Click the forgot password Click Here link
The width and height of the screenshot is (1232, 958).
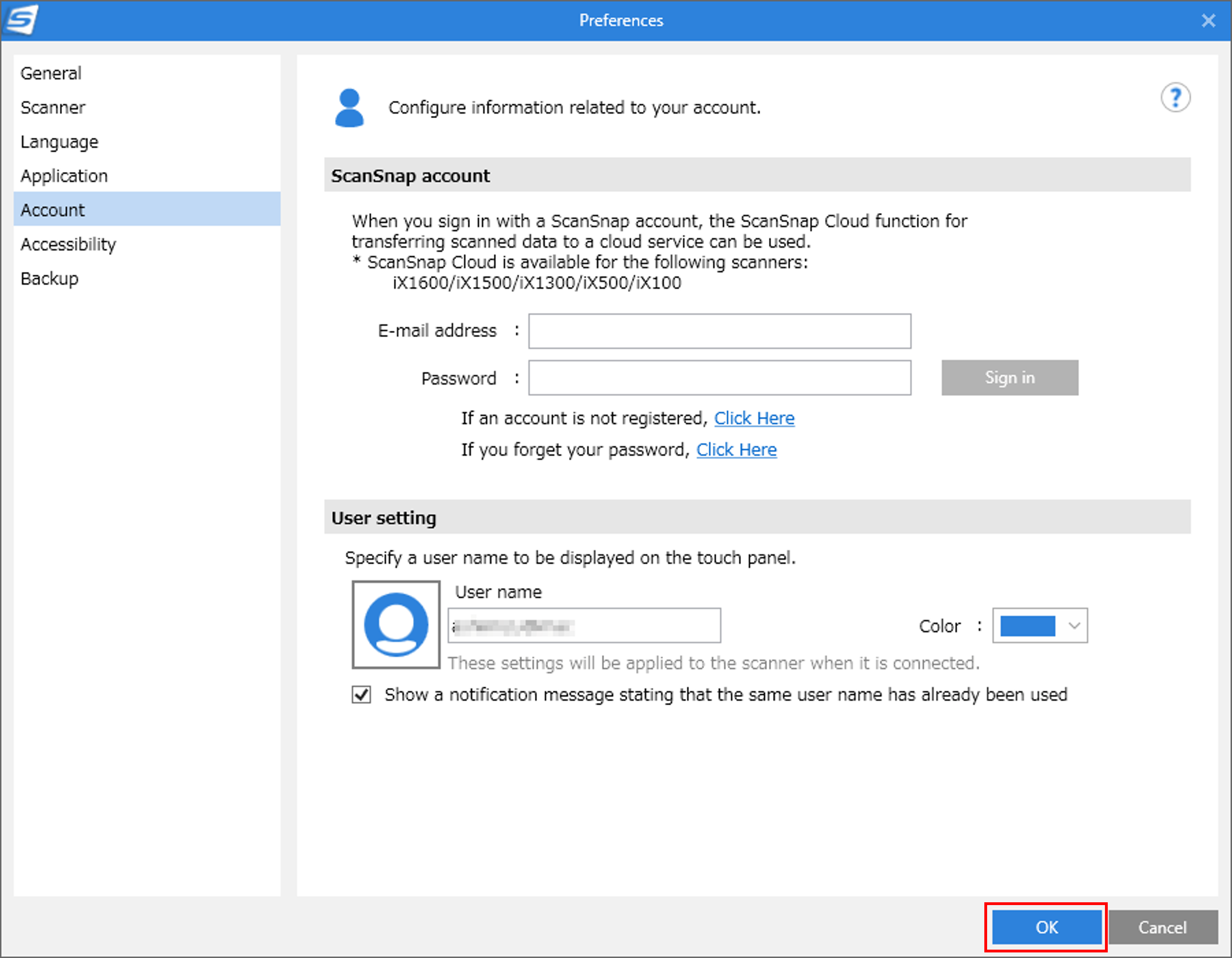736,449
